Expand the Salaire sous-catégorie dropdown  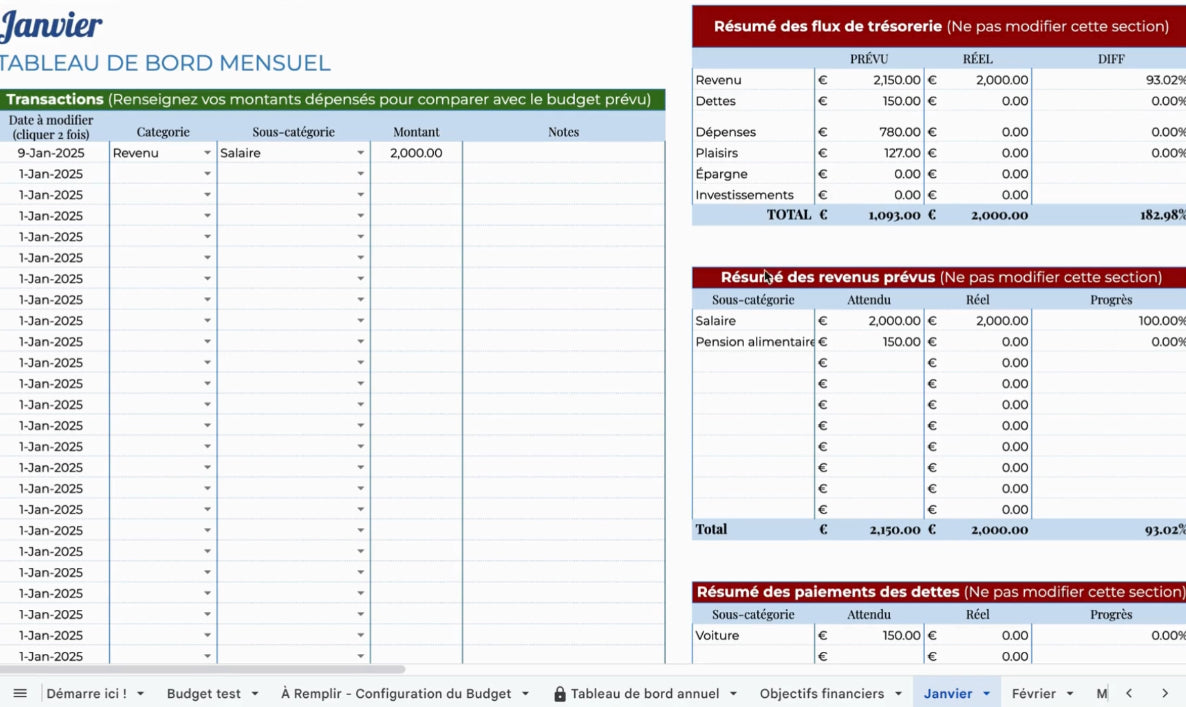pos(360,153)
